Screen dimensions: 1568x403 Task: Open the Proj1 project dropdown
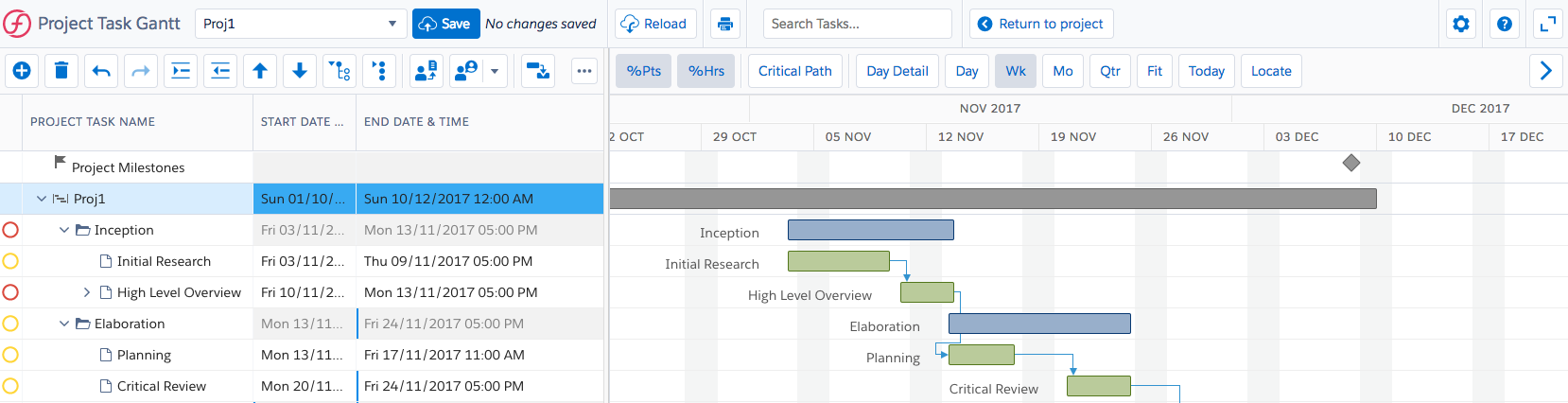301,24
